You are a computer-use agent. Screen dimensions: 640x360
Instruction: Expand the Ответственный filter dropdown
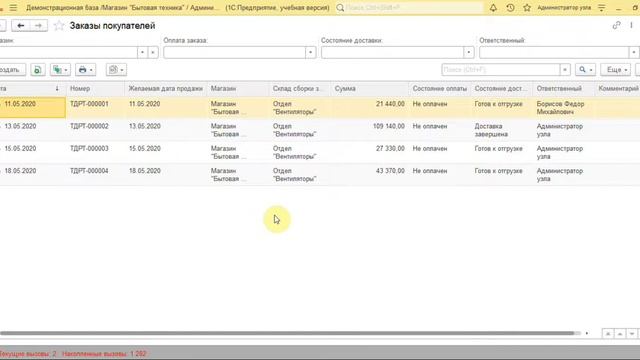click(633, 53)
